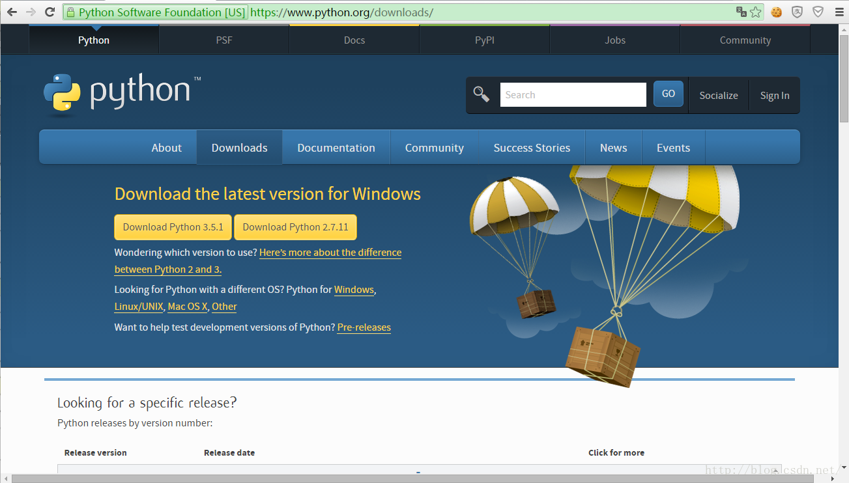Viewport: 849px width, 483px height.
Task: Open the browser hamburger menu
Action: tap(839, 12)
